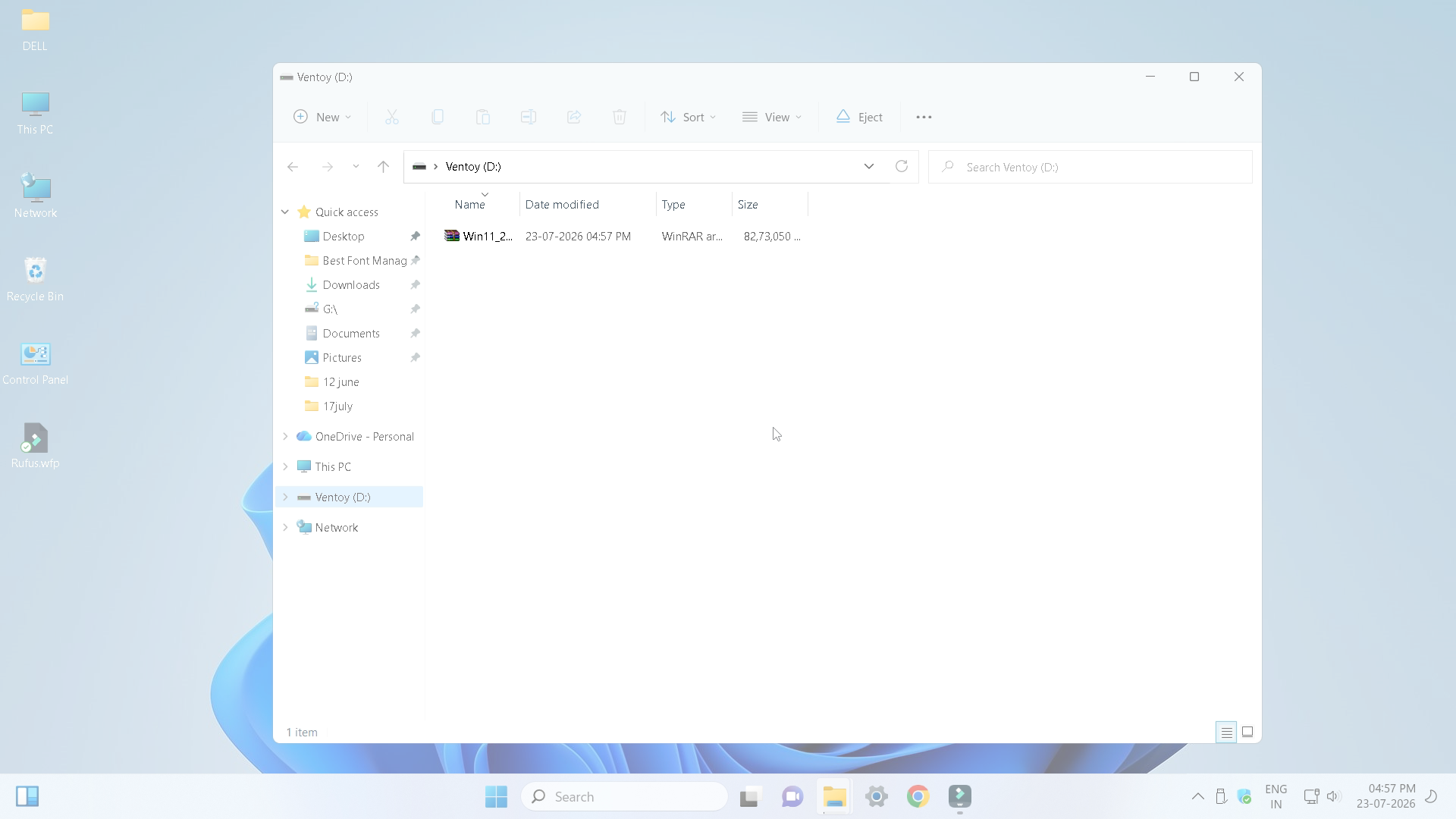The width and height of the screenshot is (1456, 819).
Task: Go up one folder level
Action: 383,167
